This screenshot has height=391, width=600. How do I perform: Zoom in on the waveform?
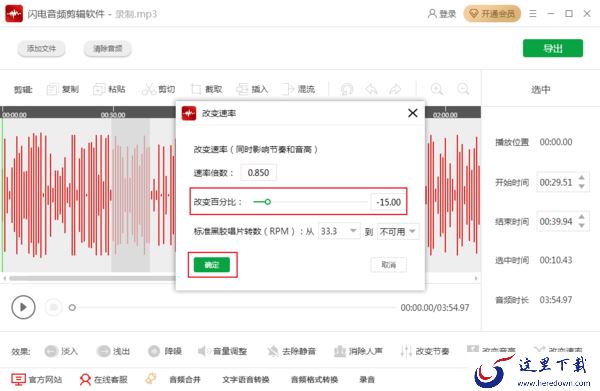coord(437,89)
